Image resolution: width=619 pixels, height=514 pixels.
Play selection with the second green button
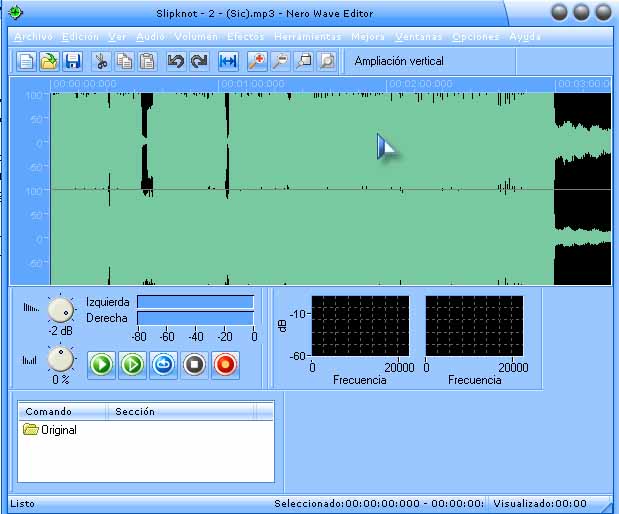[132, 365]
